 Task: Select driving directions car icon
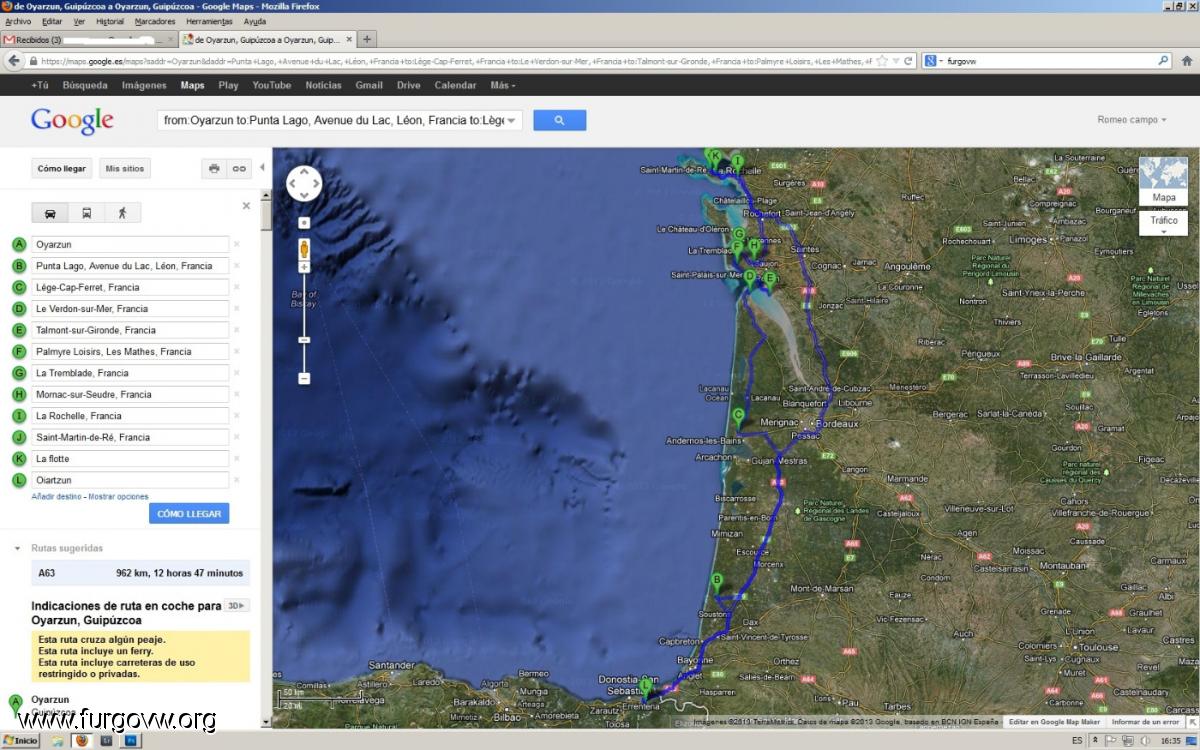coord(50,212)
